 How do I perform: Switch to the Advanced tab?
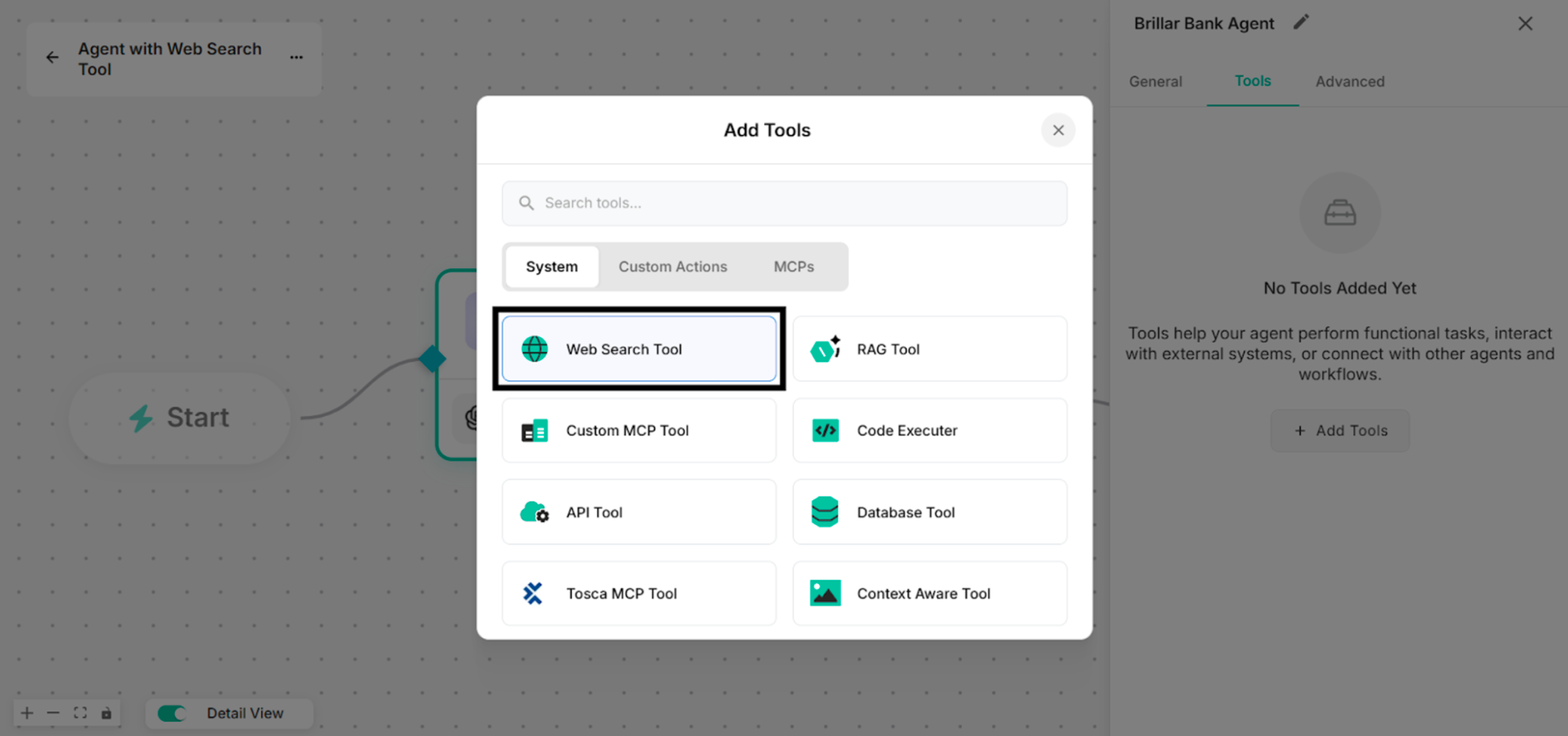(x=1350, y=81)
